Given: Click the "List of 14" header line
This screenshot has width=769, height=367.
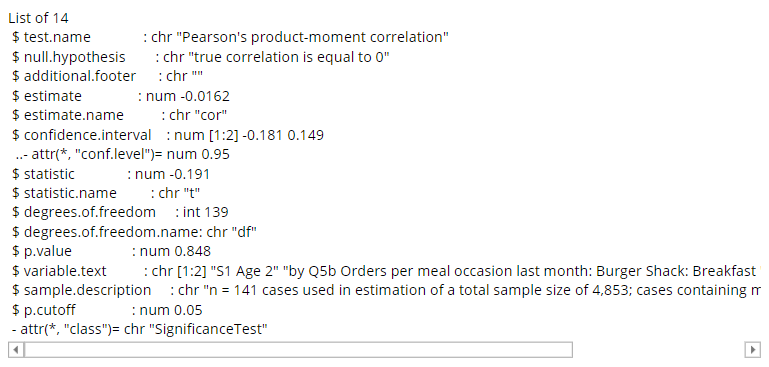Looking at the screenshot, I should (x=38, y=18).
